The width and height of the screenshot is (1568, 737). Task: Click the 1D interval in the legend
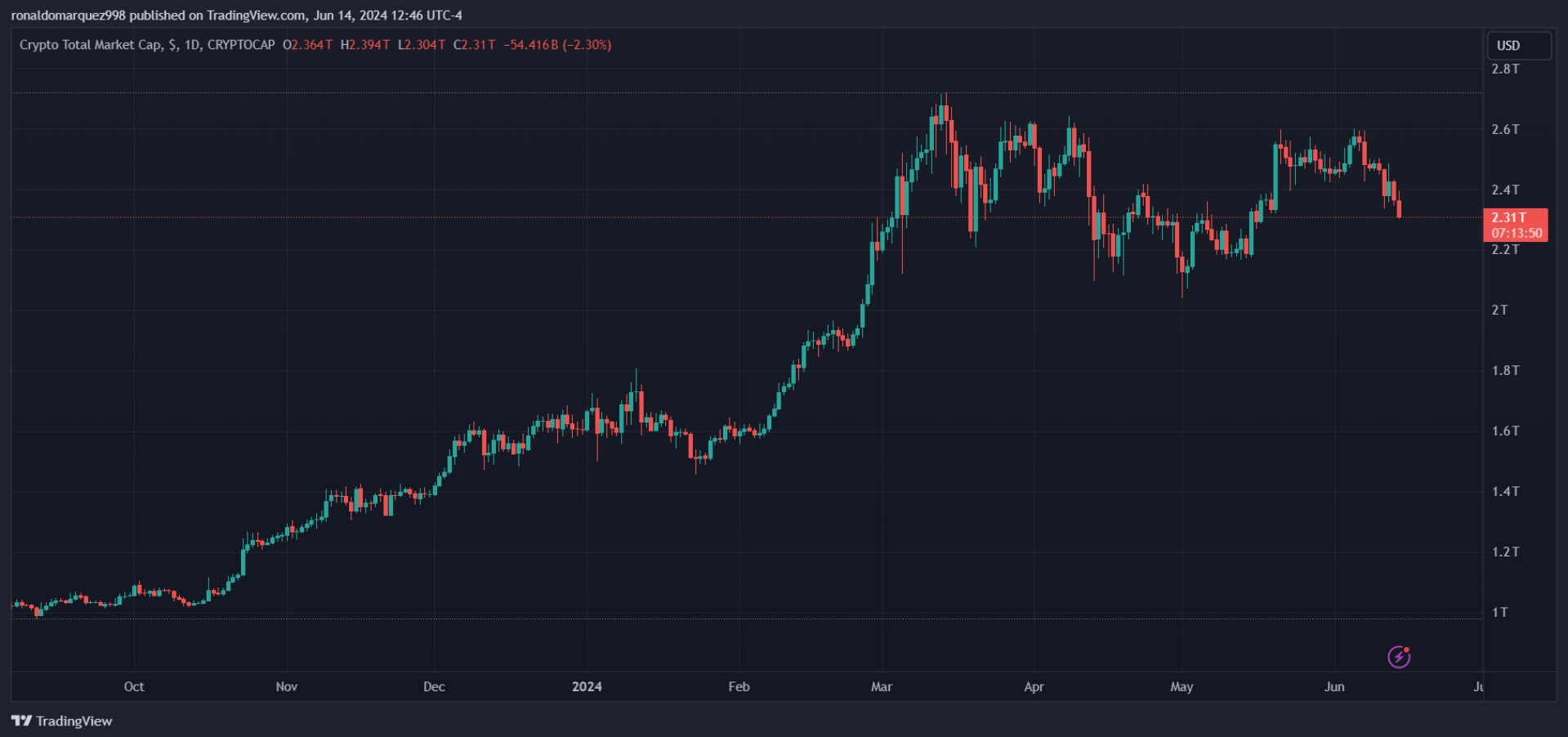(192, 45)
